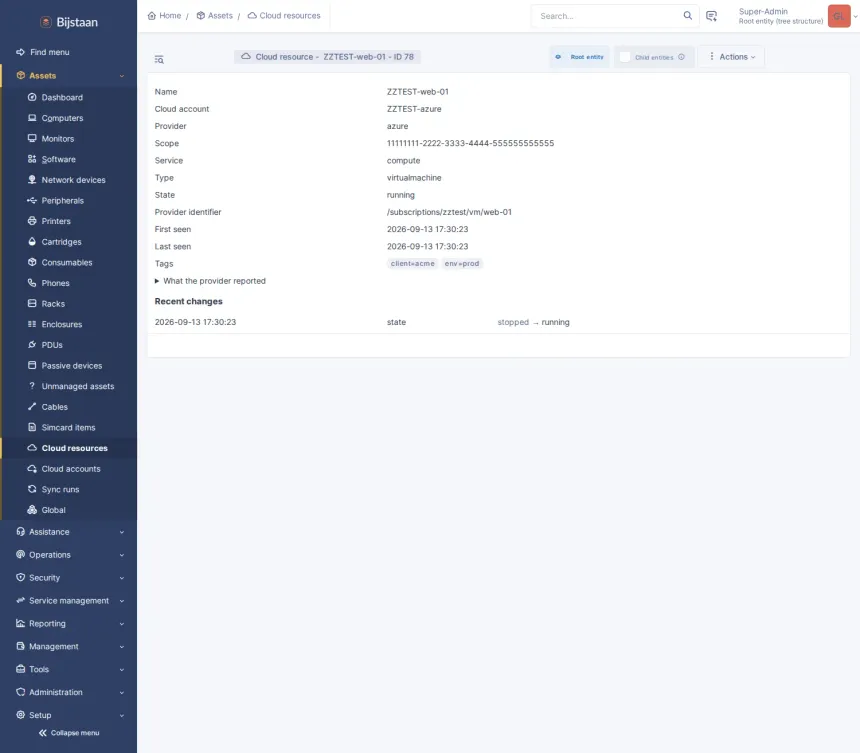
Task: Select the Scope subscription ID value
Action: click(x=471, y=143)
